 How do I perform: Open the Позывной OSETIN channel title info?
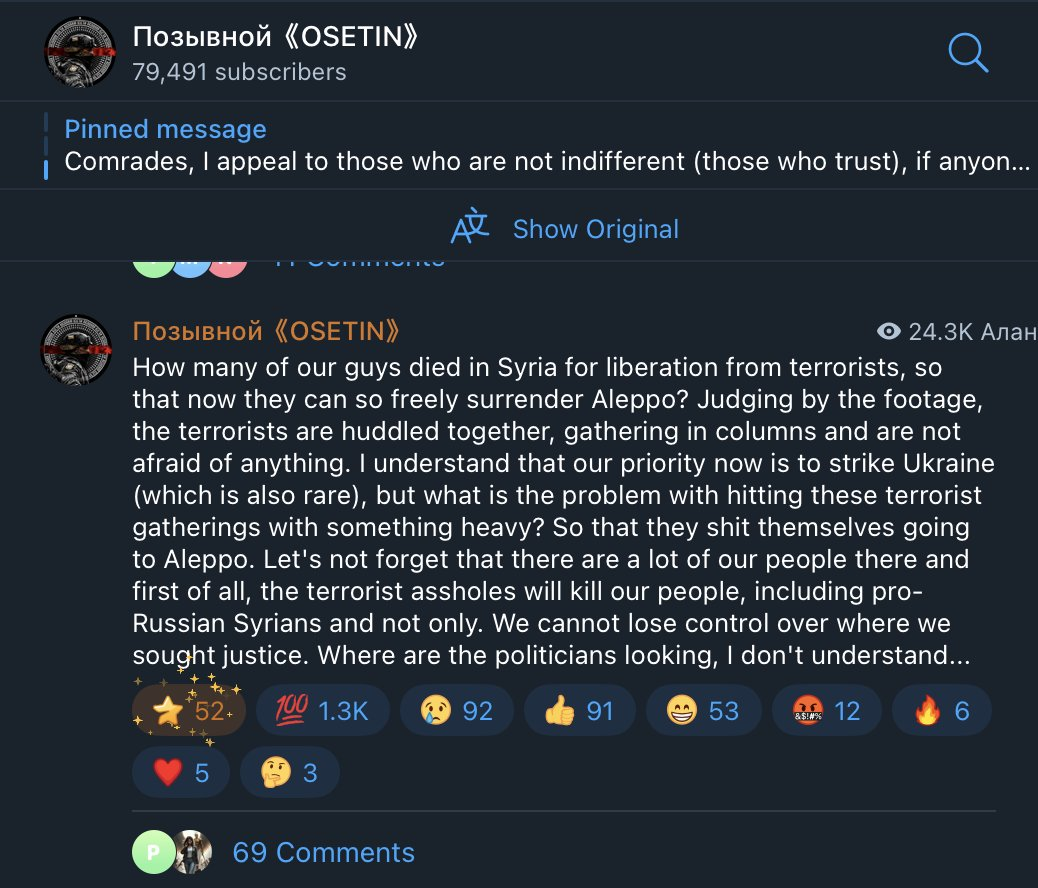pos(275,37)
